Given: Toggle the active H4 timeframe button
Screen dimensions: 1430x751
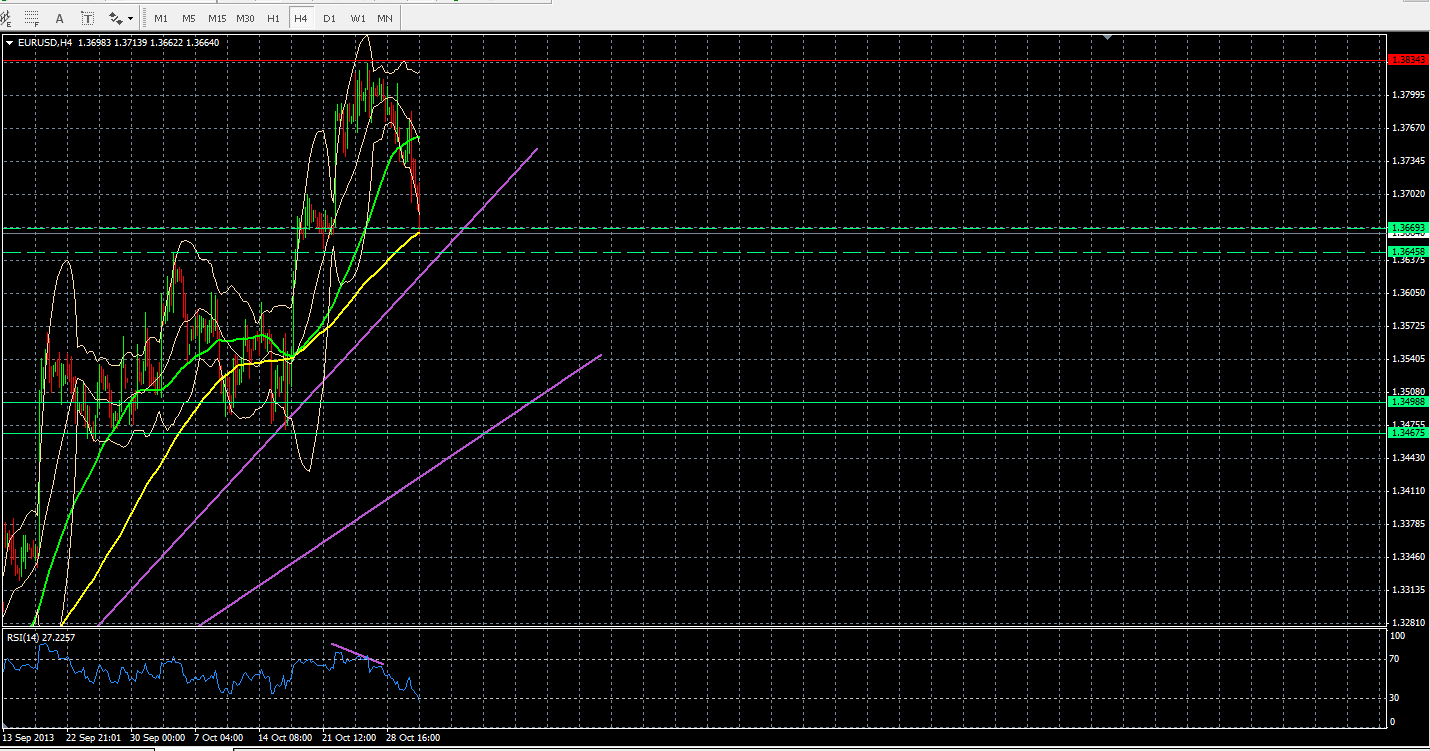Looking at the screenshot, I should pos(301,18).
